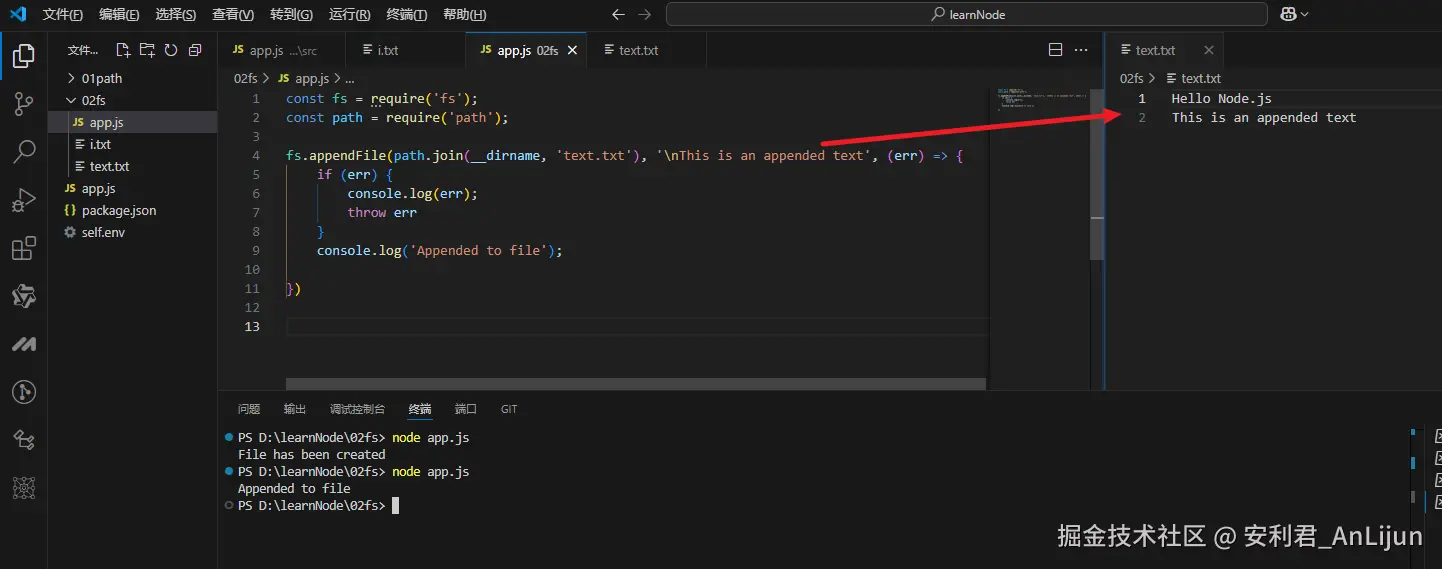Open package.json in the Explorer
The width and height of the screenshot is (1442, 569).
133,210
